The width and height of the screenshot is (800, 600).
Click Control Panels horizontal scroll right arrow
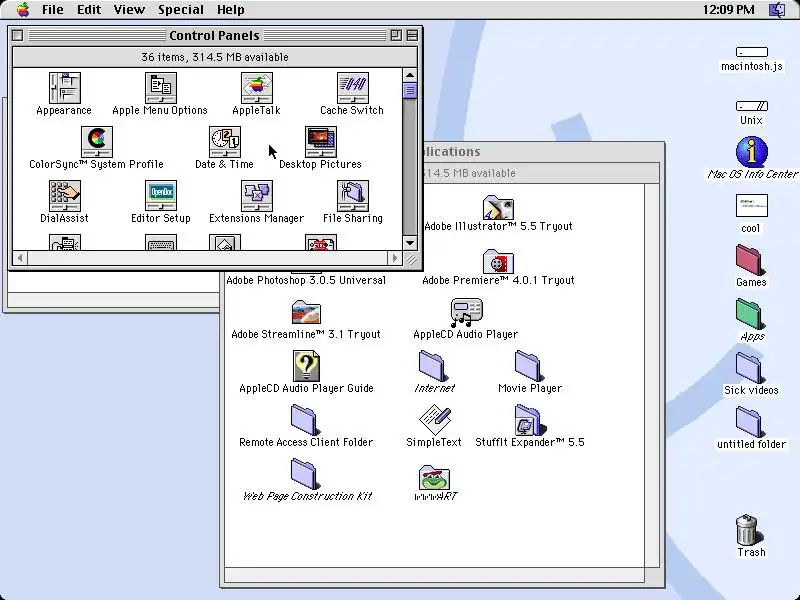tap(394, 258)
